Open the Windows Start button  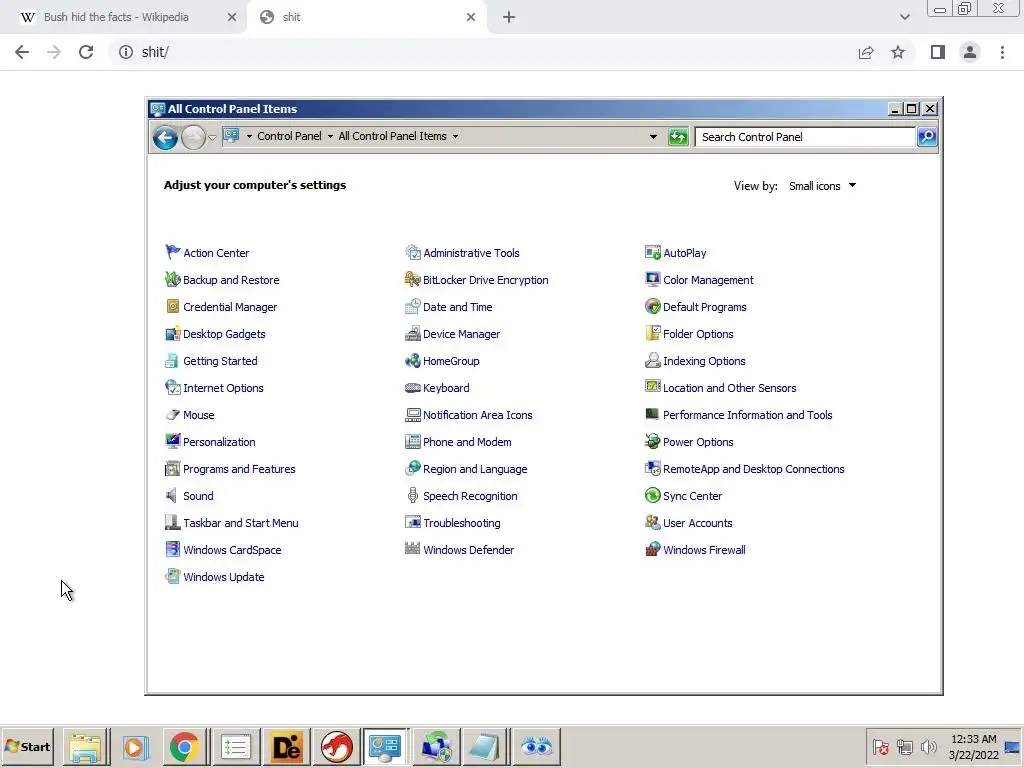(x=27, y=746)
